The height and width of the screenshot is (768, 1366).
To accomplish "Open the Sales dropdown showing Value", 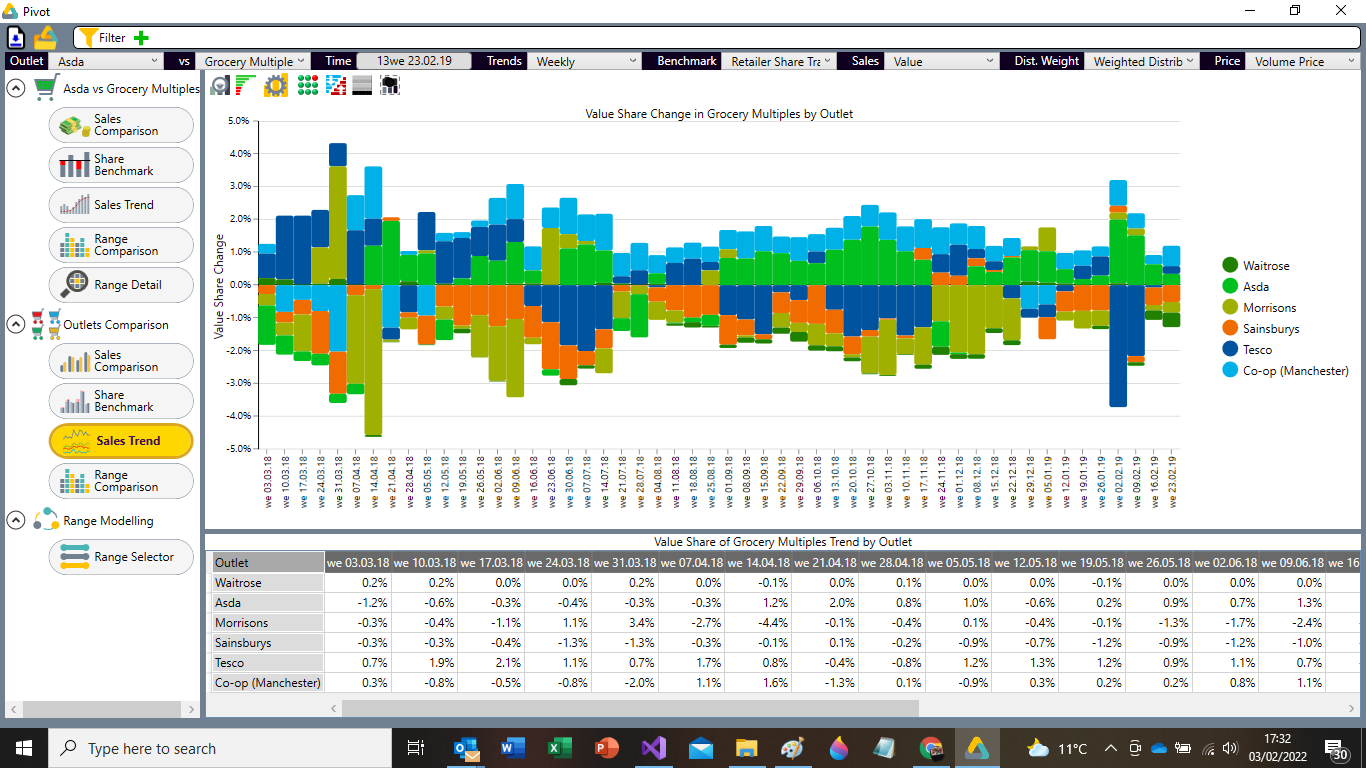I will coord(942,61).
